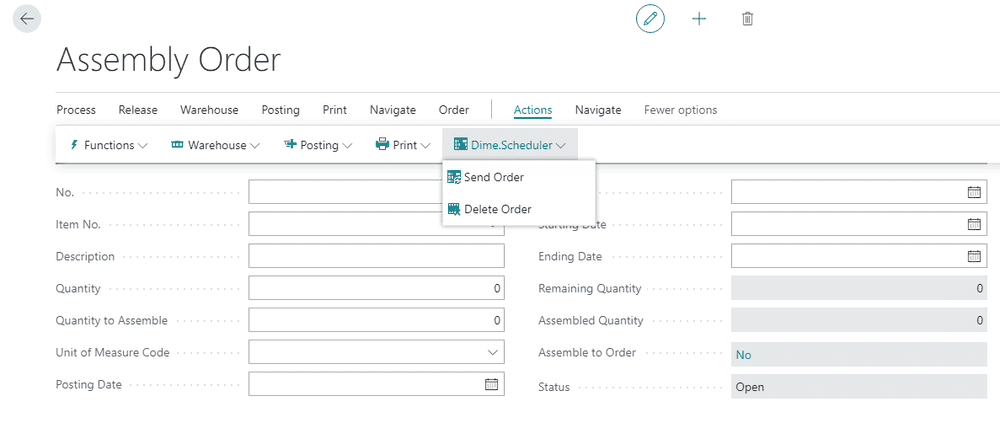Click the Remaining Quantity value
Screen dimensions: 1000x434
tap(859, 288)
